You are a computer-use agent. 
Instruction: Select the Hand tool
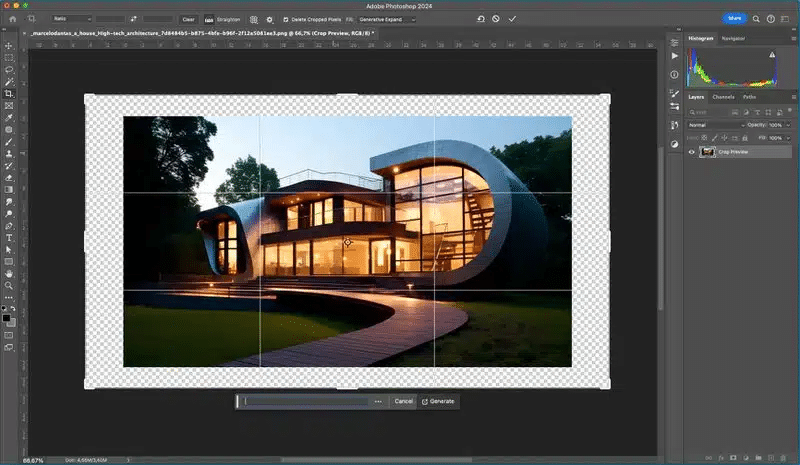9,273
